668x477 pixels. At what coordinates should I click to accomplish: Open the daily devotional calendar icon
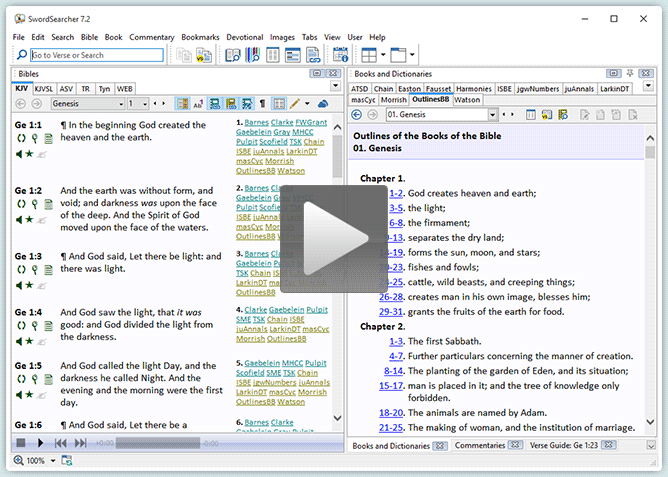340,55
